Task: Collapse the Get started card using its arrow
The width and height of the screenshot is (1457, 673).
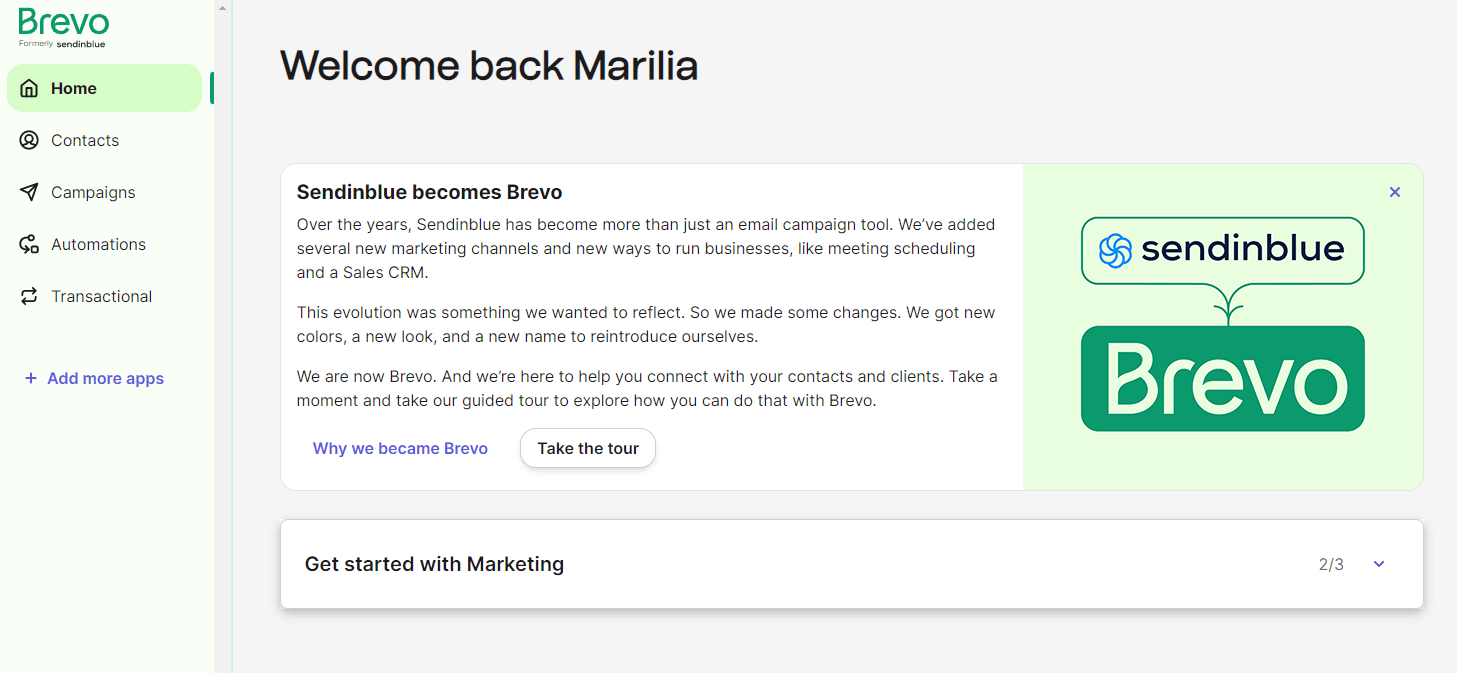Action: point(1379,564)
